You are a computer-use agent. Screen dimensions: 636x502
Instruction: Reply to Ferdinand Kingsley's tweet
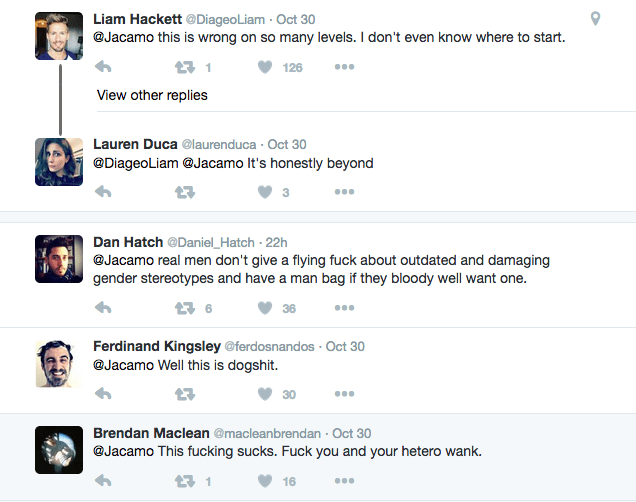103,395
